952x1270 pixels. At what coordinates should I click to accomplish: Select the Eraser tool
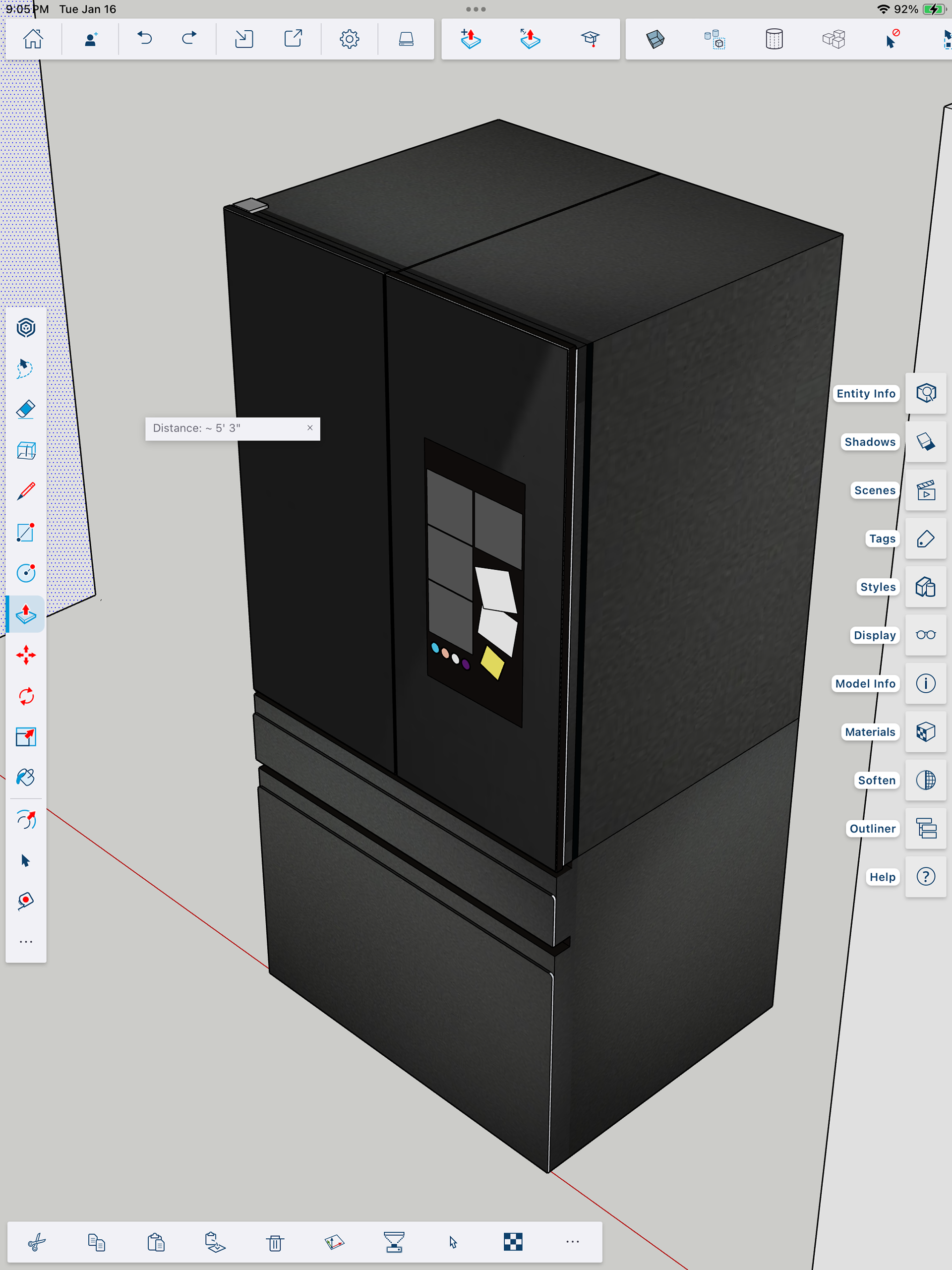(26, 409)
